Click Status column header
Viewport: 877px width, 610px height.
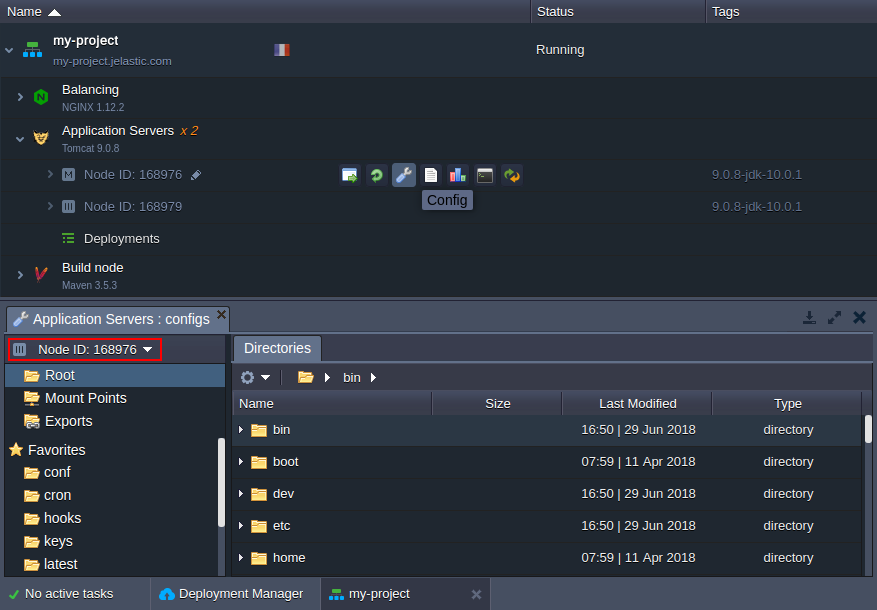618,12
